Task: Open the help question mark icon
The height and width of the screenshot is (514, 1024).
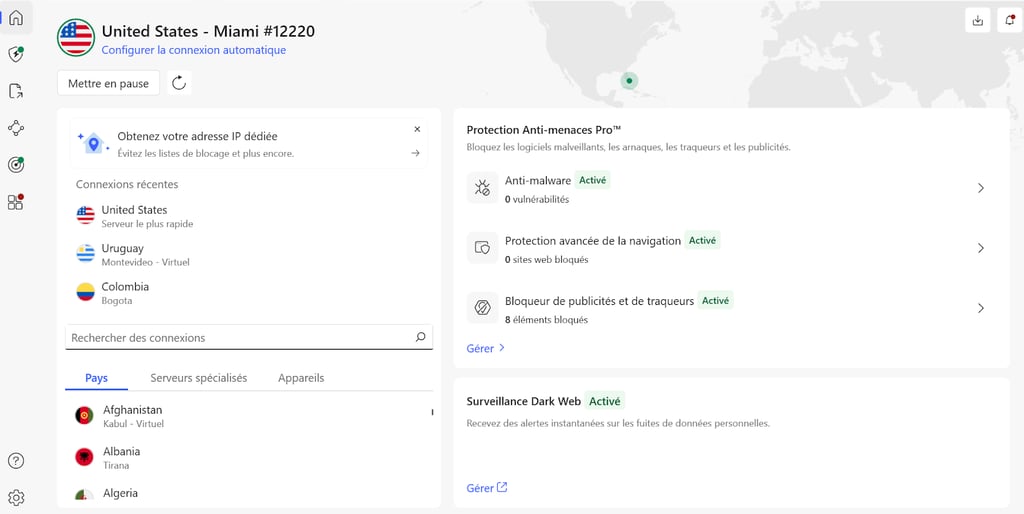Action: point(16,460)
